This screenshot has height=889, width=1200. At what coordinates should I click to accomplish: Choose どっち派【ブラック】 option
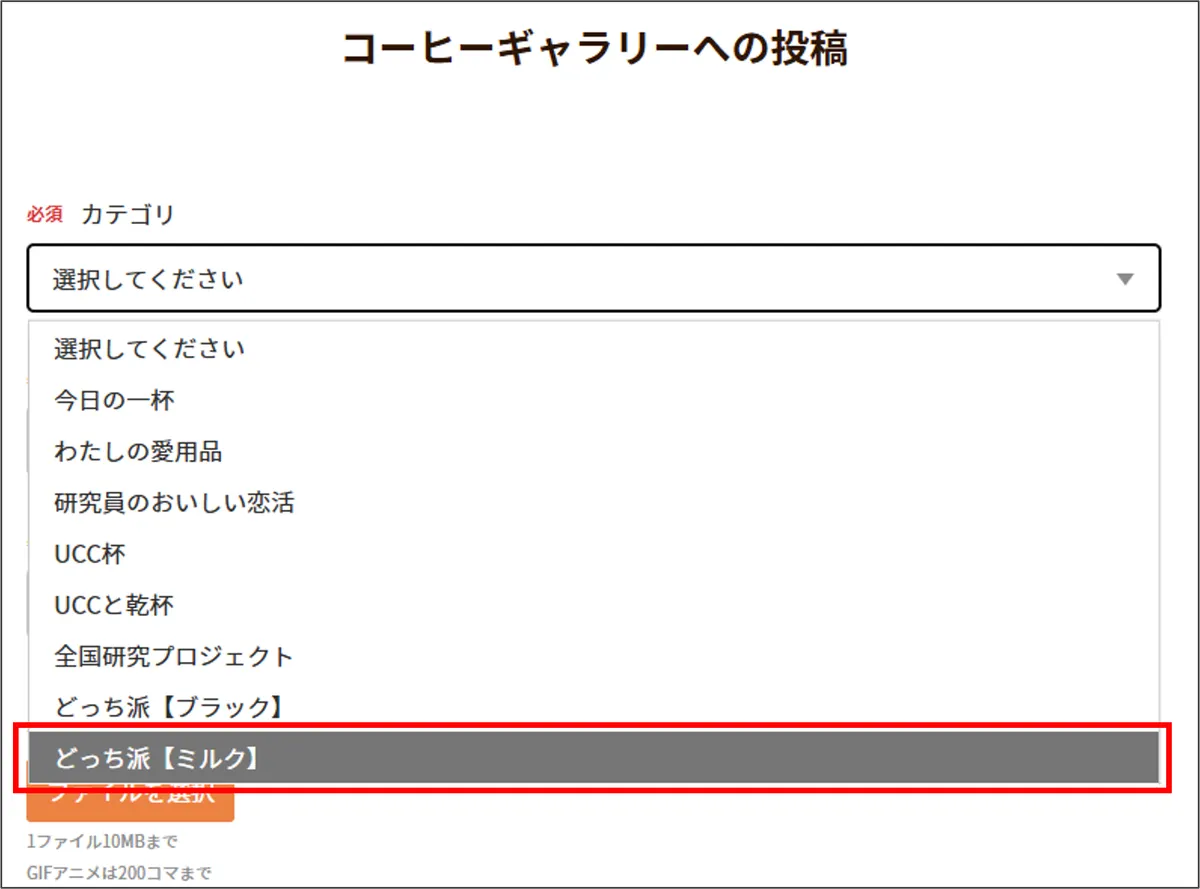[x=170, y=708]
